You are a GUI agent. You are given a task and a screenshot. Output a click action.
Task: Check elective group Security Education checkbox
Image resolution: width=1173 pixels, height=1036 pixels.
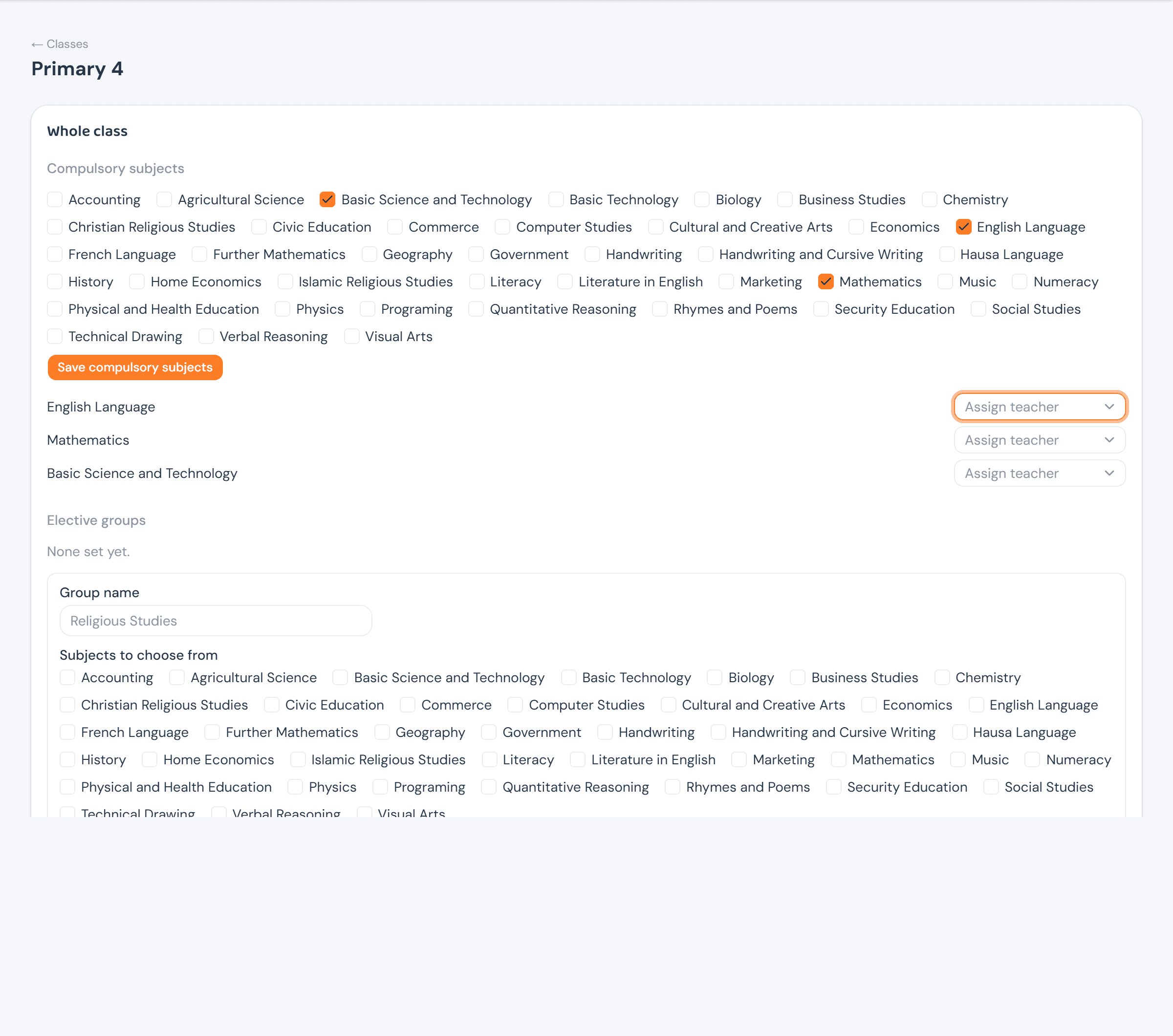point(834,787)
